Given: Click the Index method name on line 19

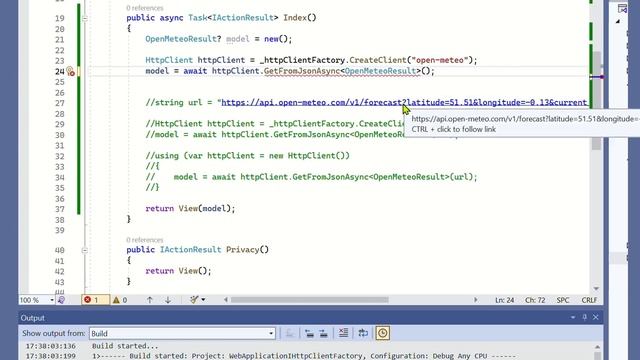Looking at the screenshot, I should click(x=295, y=18).
